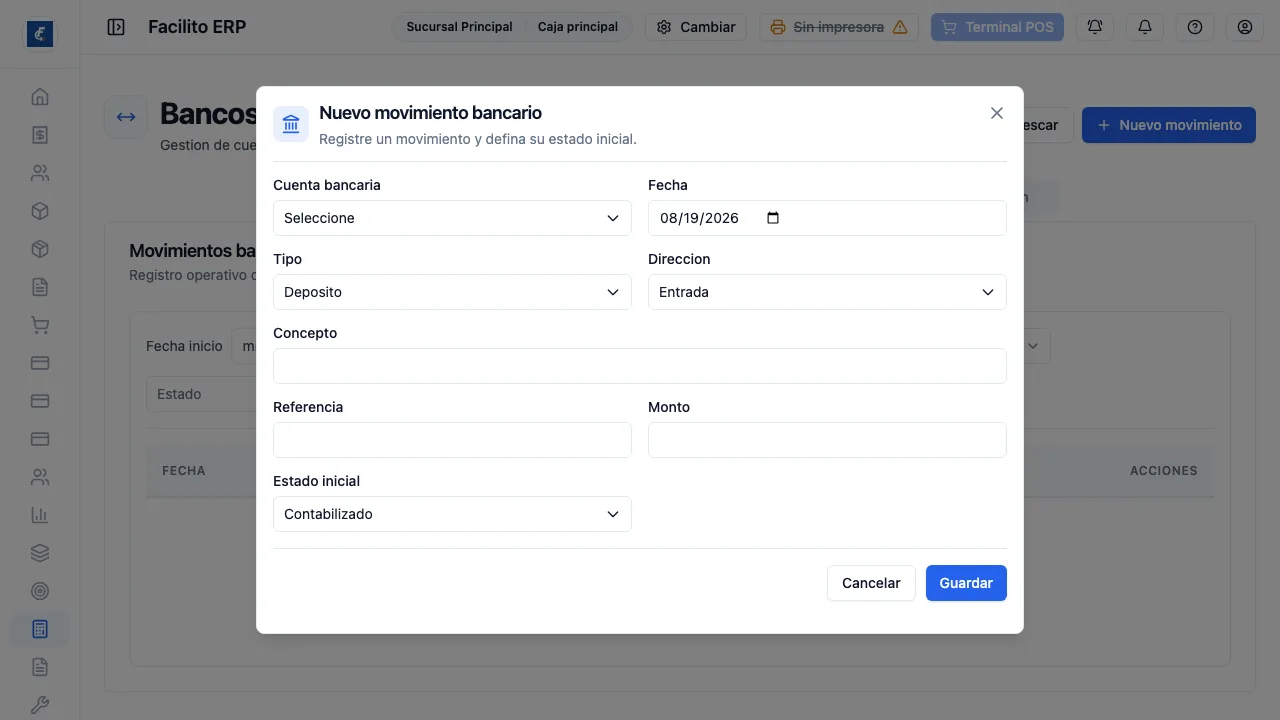Viewport: 1280px width, 720px height.
Task: Open the target sidebar icon
Action: point(40,591)
